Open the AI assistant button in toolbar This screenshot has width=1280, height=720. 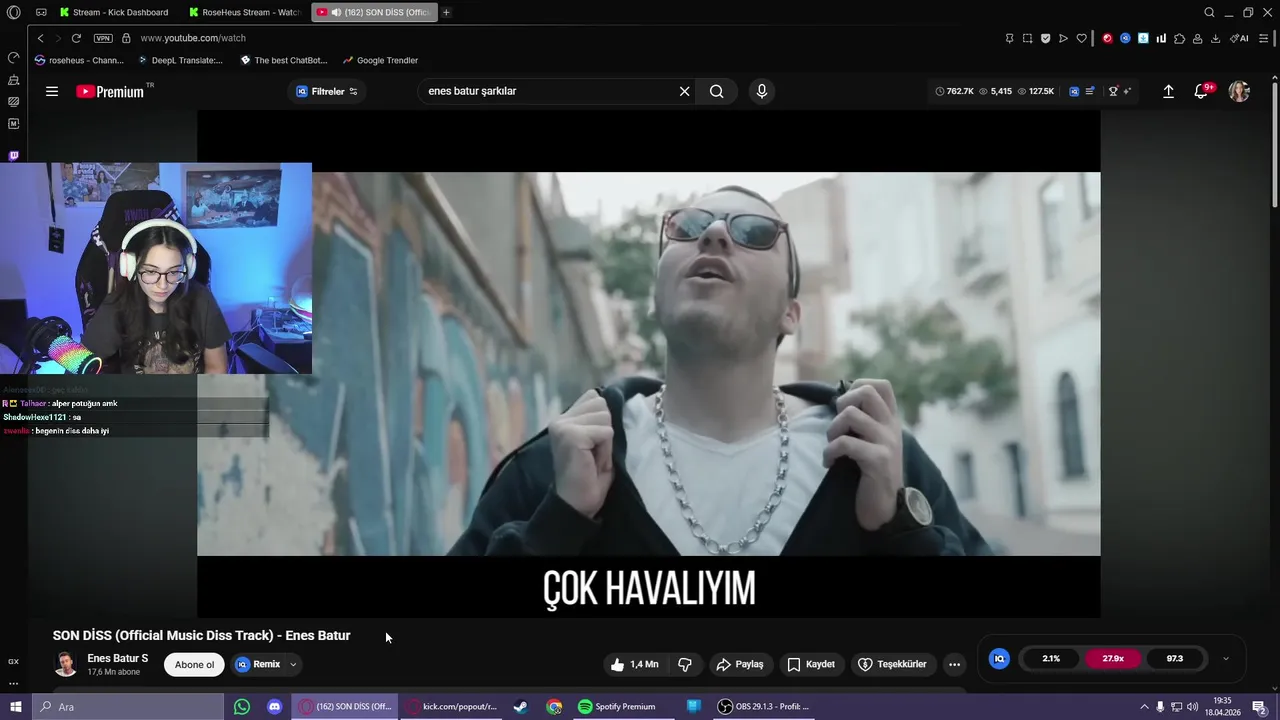click(x=1239, y=38)
